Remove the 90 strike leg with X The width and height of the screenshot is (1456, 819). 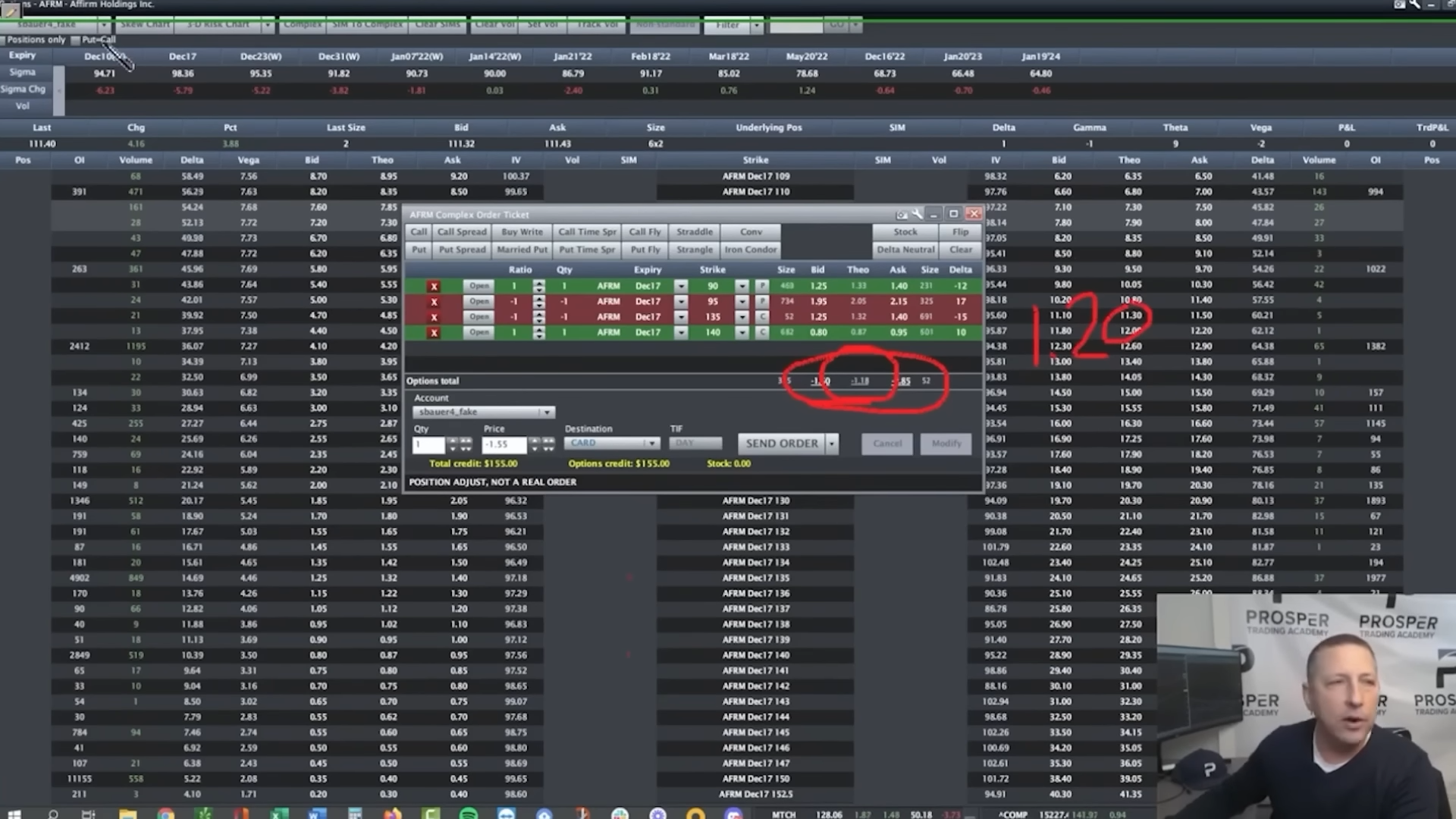pos(434,287)
